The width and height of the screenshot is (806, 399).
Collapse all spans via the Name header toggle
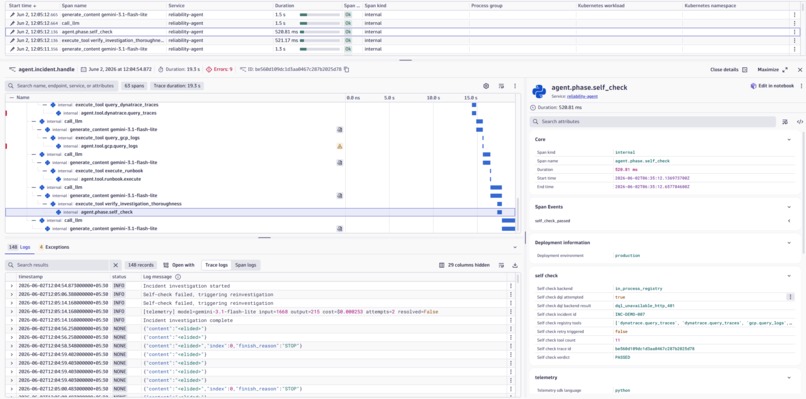click(x=12, y=97)
